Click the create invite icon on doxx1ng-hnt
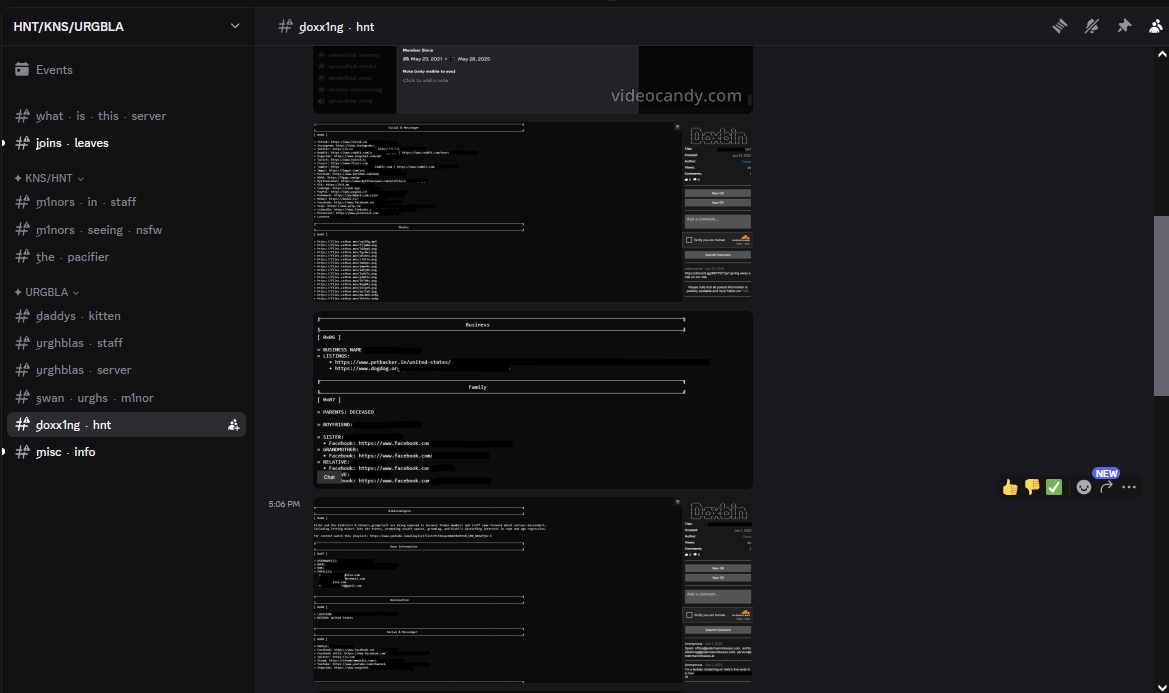The image size is (1169, 693). [233, 425]
